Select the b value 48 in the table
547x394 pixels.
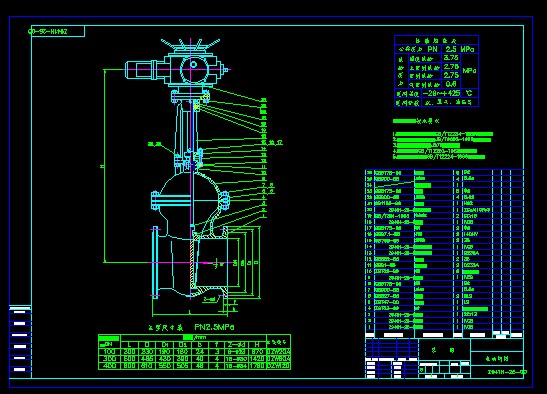200,366
